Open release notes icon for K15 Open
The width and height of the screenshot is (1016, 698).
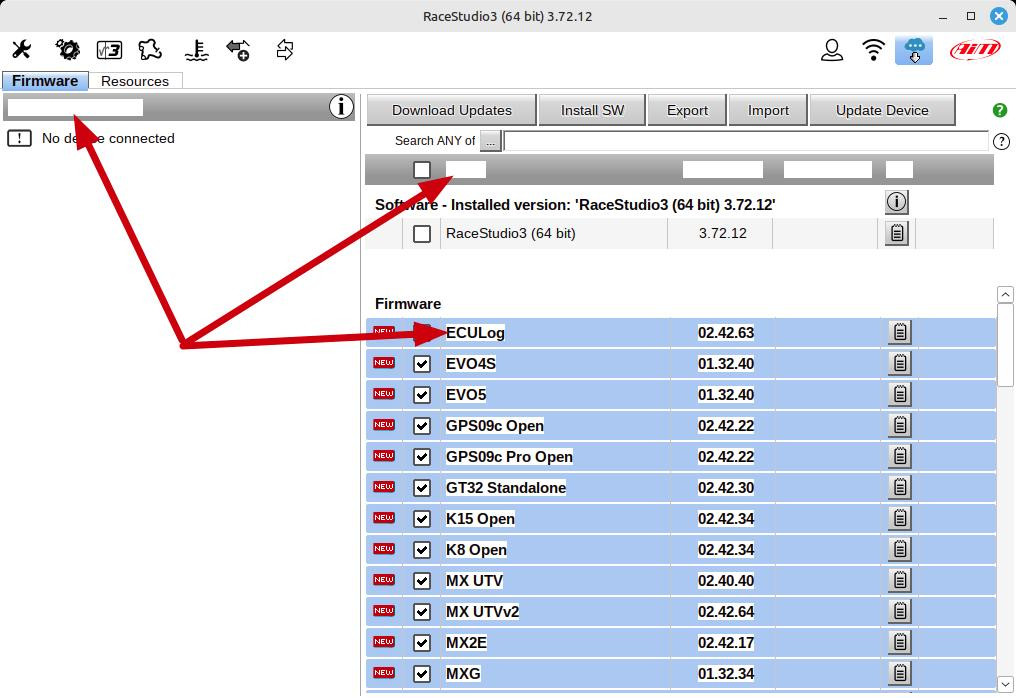[x=900, y=518]
